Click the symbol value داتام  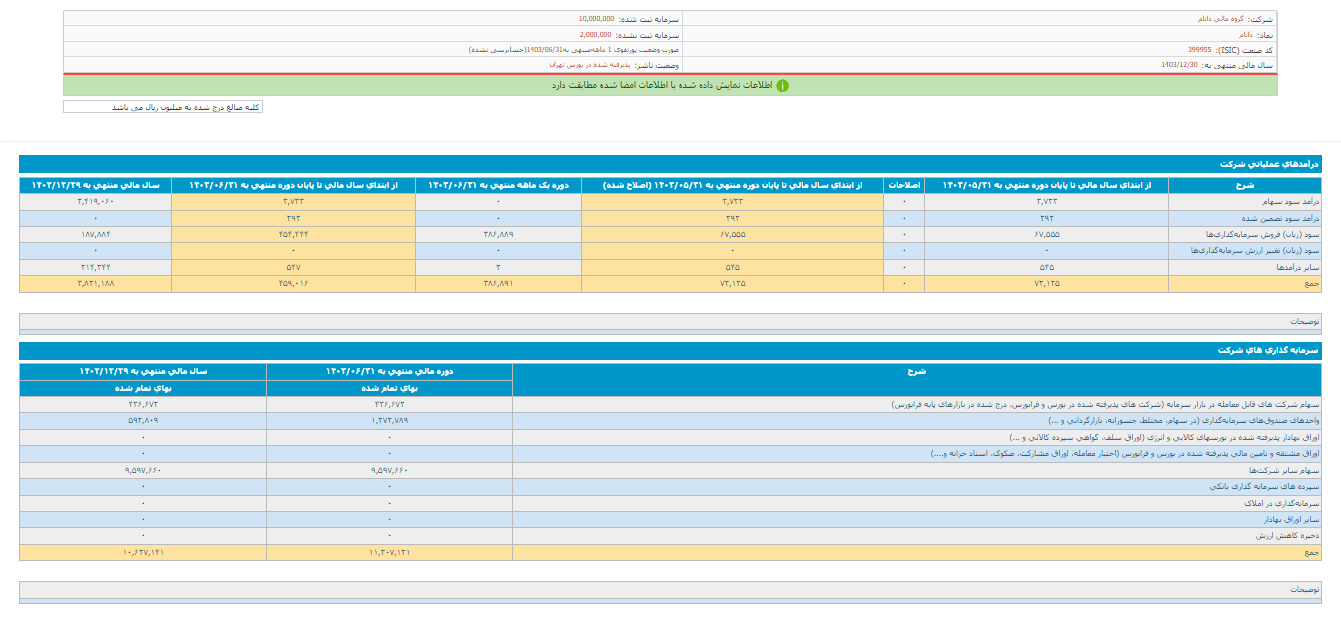tap(1246, 34)
